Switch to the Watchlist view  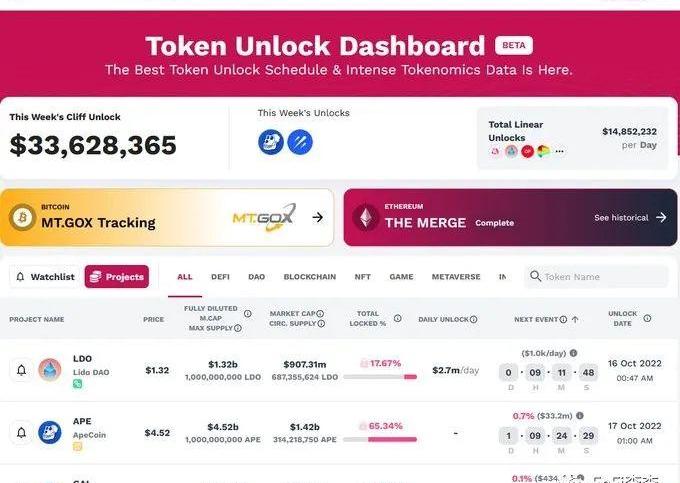(44, 277)
